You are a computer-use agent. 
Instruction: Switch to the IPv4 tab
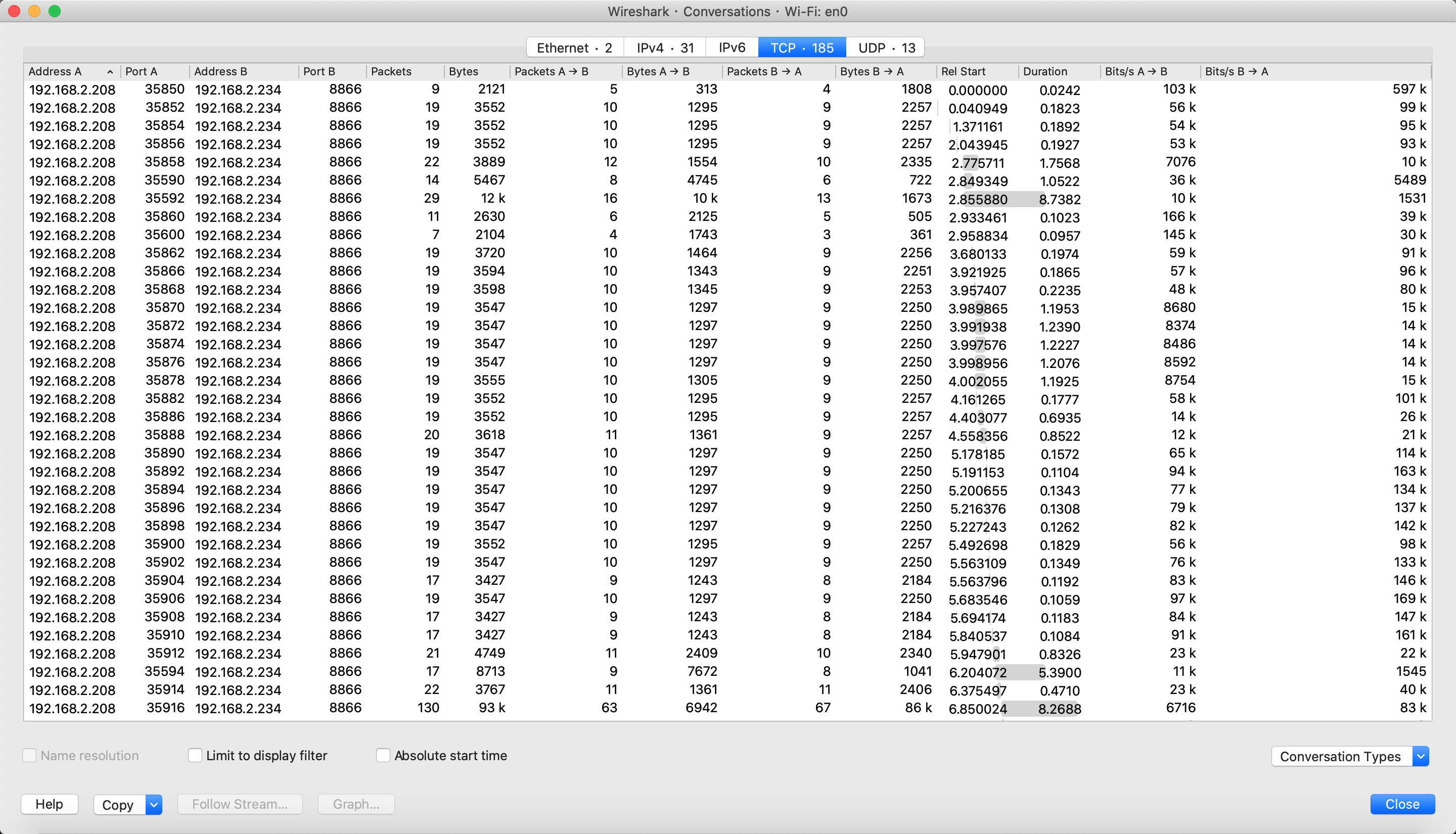pyautogui.click(x=665, y=48)
